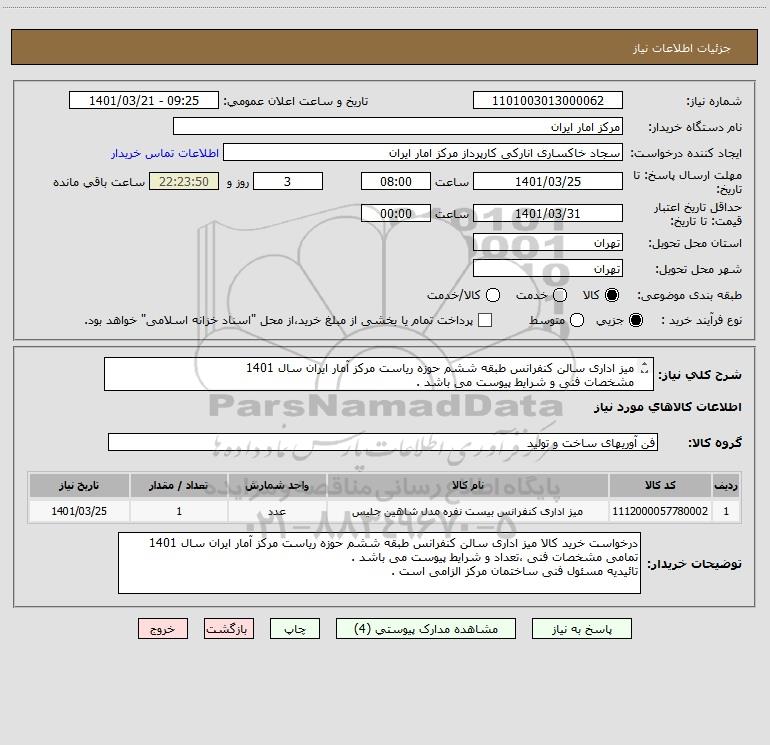Click the نام دستگاه خریدار field
This screenshot has width=770, height=745.
pyautogui.click(x=398, y=126)
